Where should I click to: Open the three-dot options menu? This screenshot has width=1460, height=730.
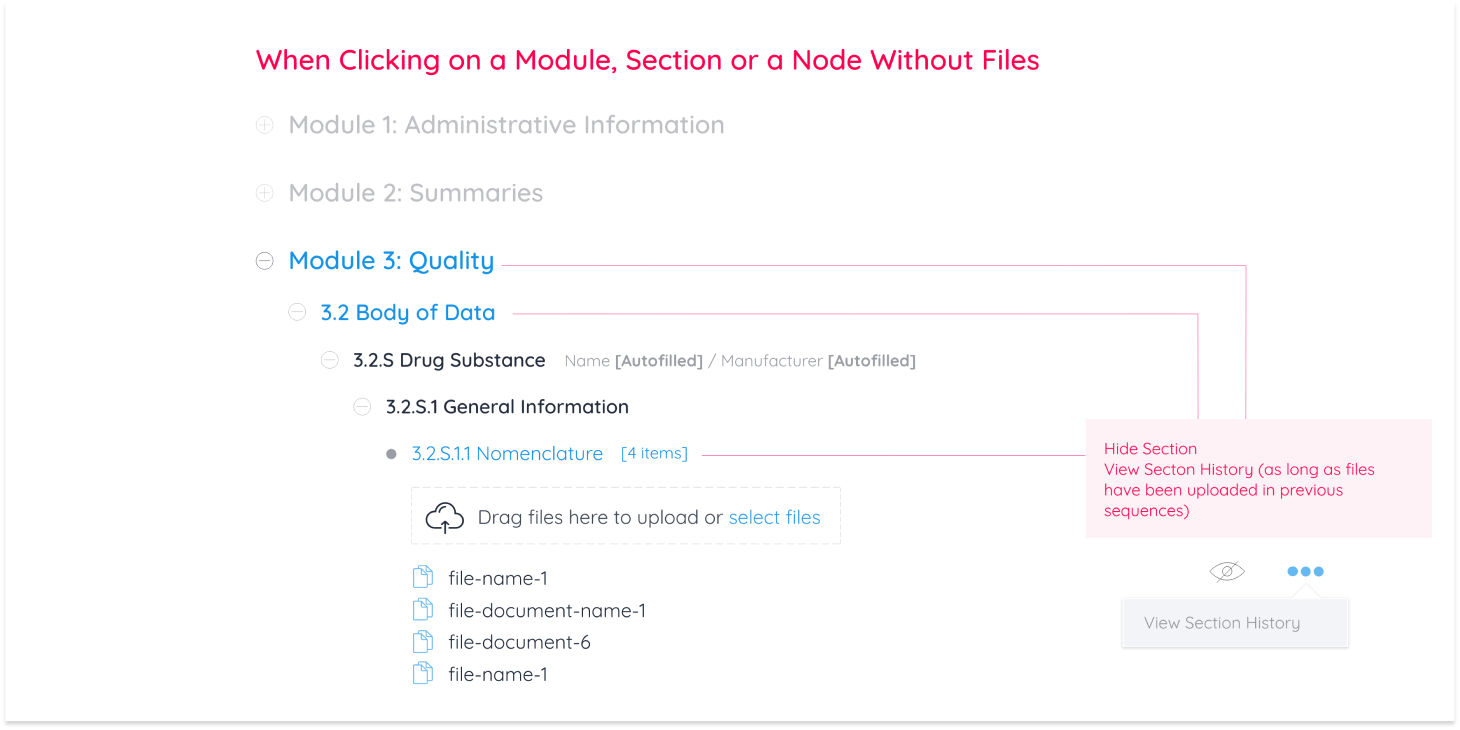1305,571
